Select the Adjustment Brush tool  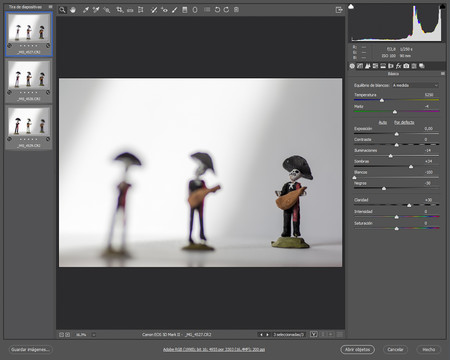point(175,10)
